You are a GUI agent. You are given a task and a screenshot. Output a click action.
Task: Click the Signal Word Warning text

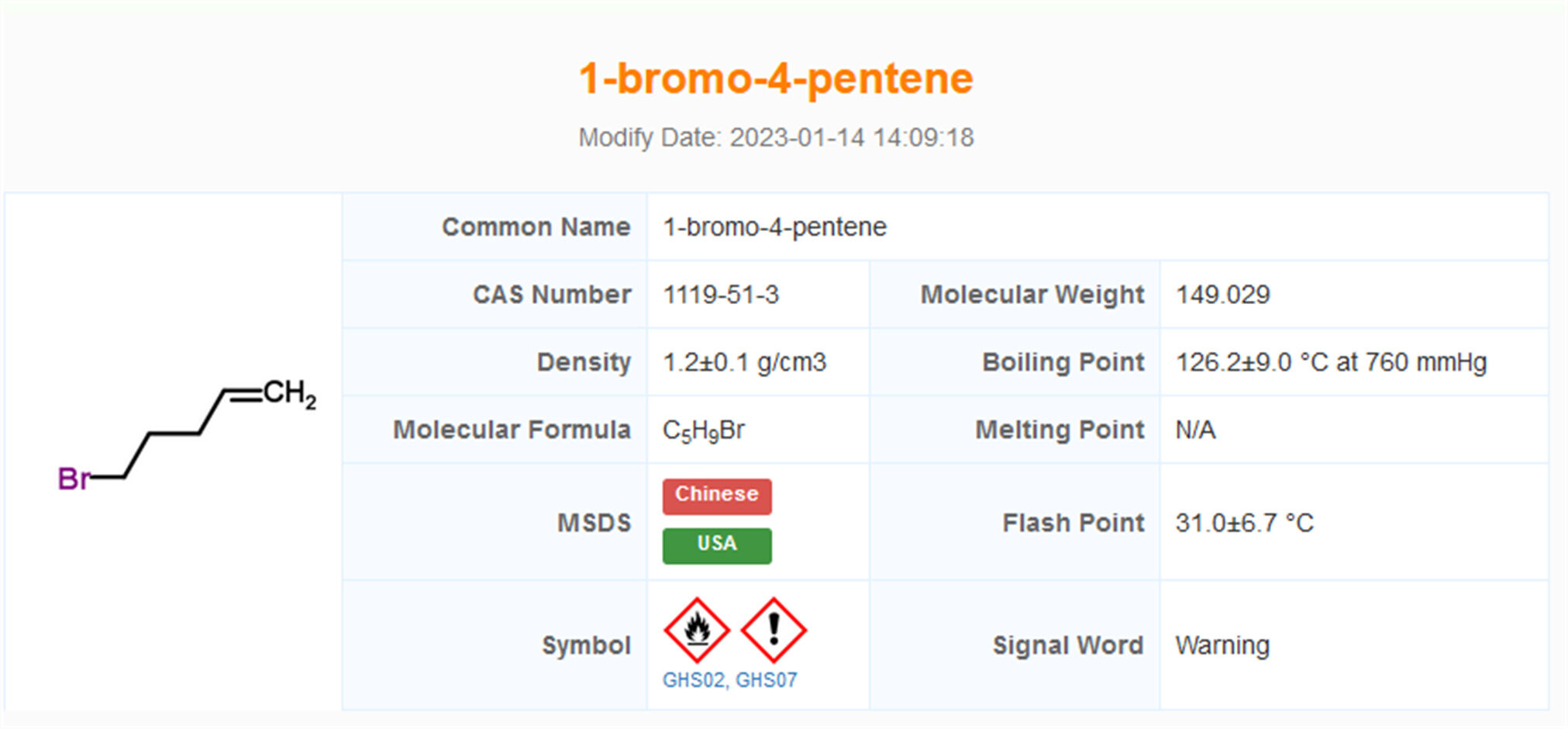(x=1222, y=644)
